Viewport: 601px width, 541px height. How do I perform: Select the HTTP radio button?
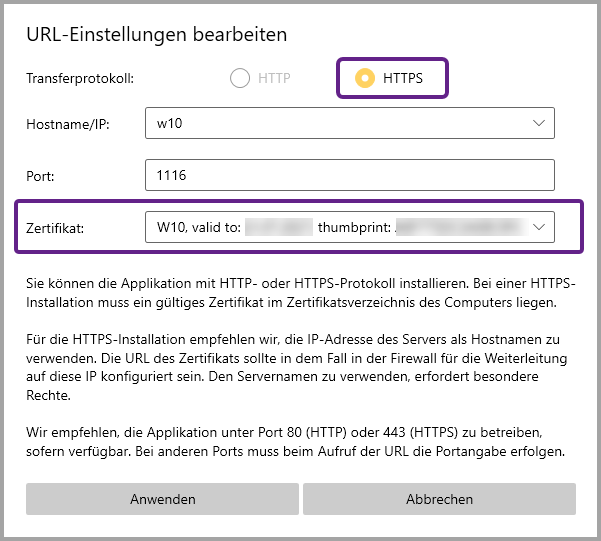(240, 78)
